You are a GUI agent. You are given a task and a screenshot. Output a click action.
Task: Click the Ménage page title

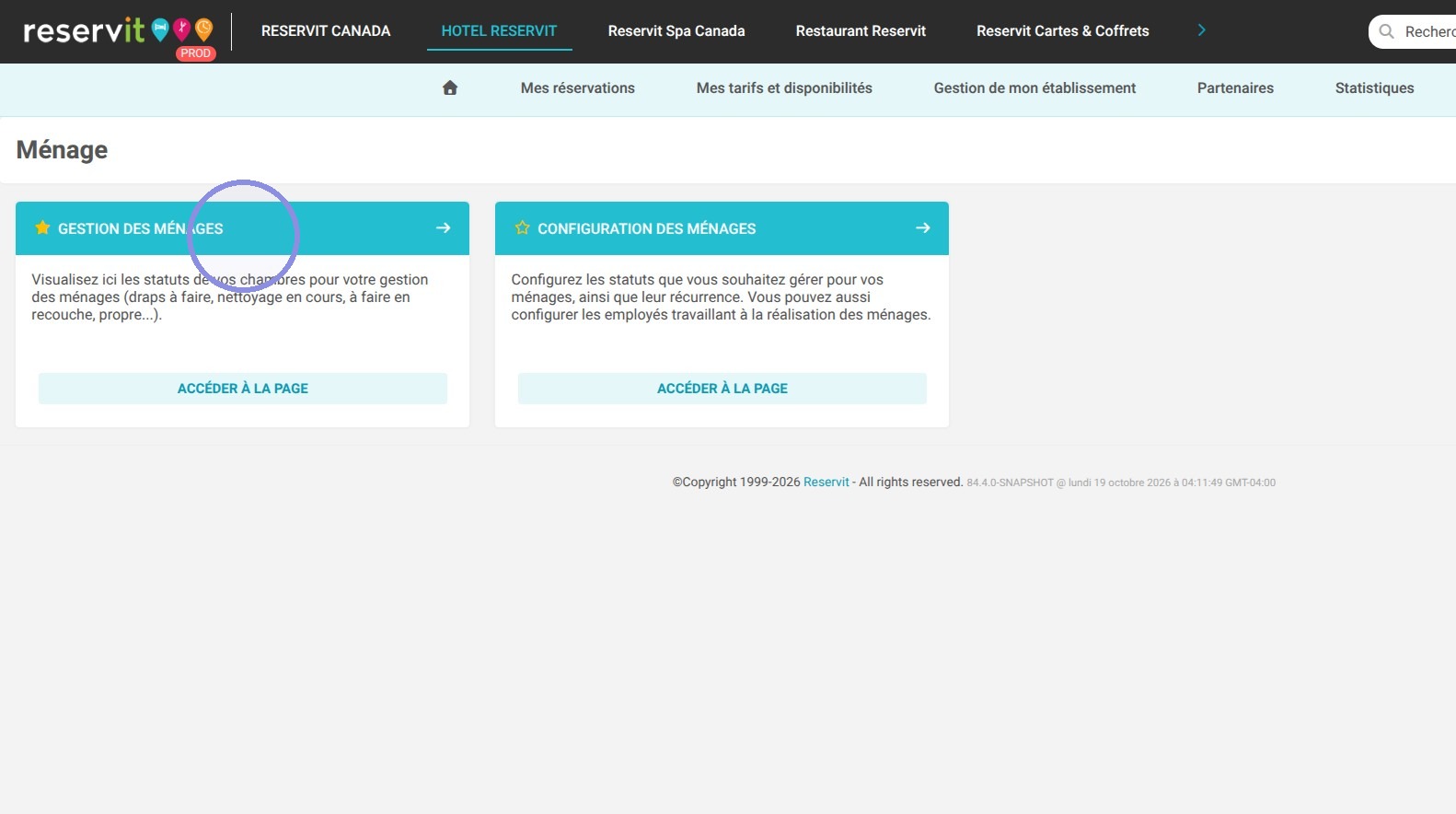pos(62,149)
